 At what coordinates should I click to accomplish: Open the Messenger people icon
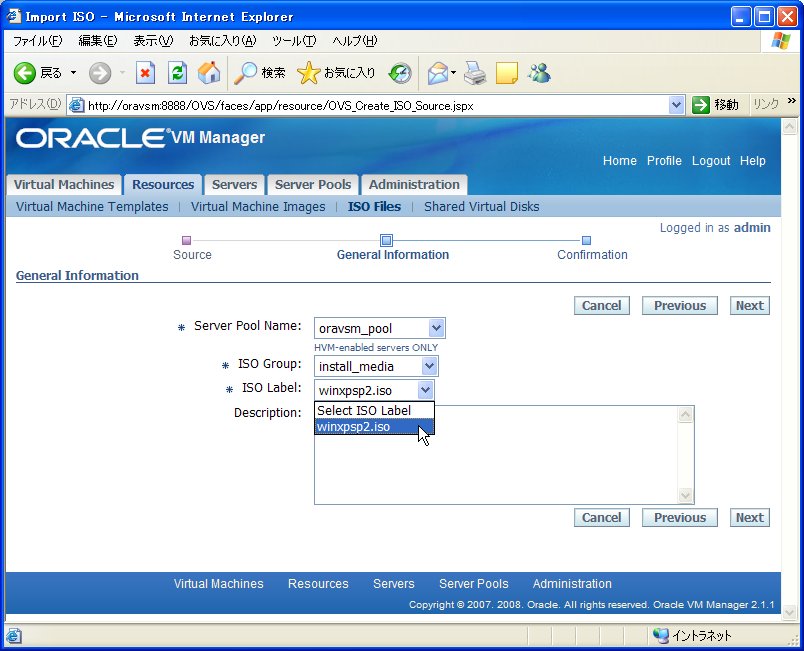tap(539, 73)
